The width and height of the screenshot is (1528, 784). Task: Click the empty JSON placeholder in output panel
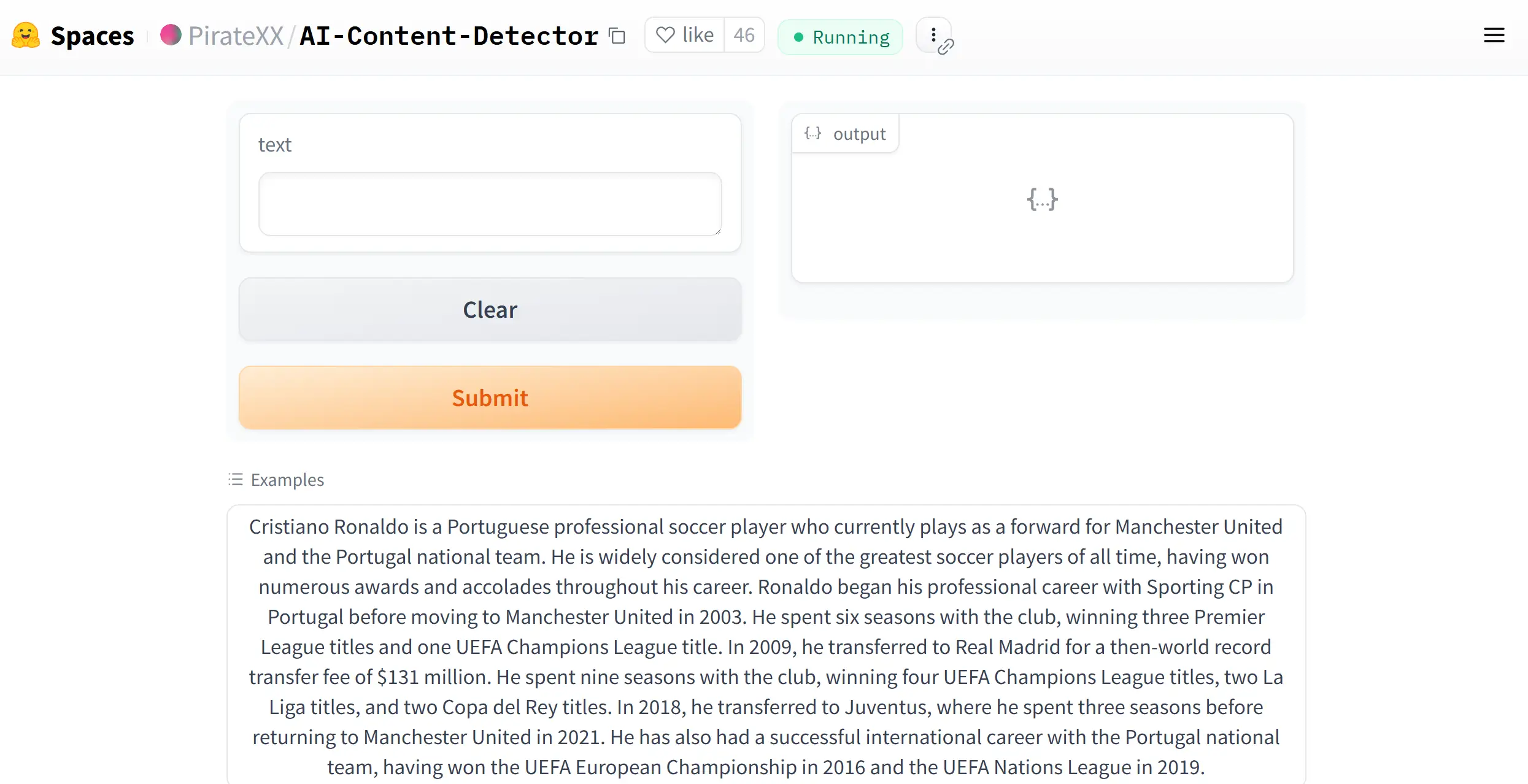point(1042,199)
